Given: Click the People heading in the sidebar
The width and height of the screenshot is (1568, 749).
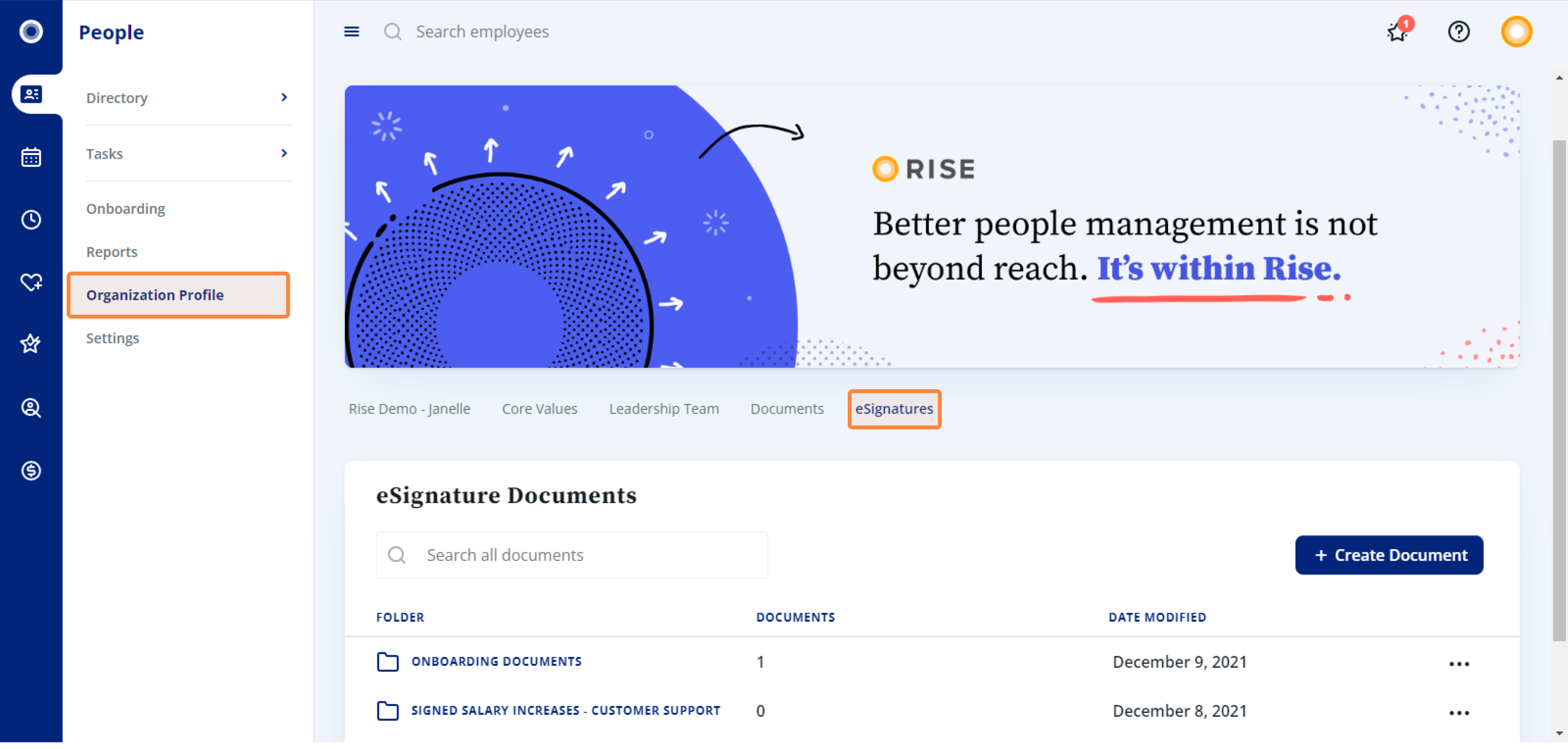Looking at the screenshot, I should (x=111, y=32).
